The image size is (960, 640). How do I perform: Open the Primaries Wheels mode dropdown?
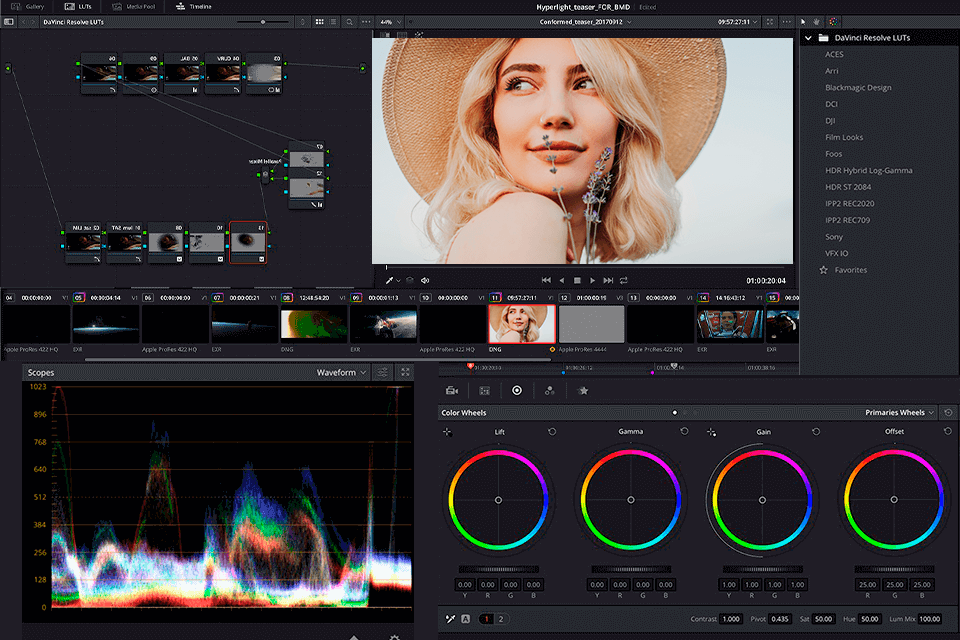(899, 413)
